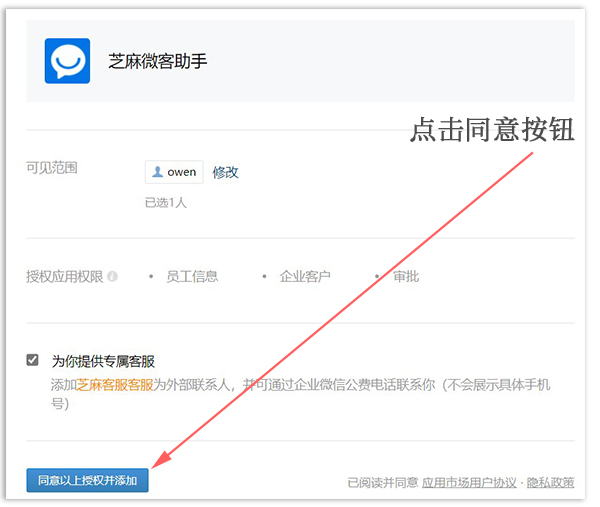Open the 应用市场用户协议 link
Image resolution: width=600 pixels, height=507 pixels.
click(469, 483)
